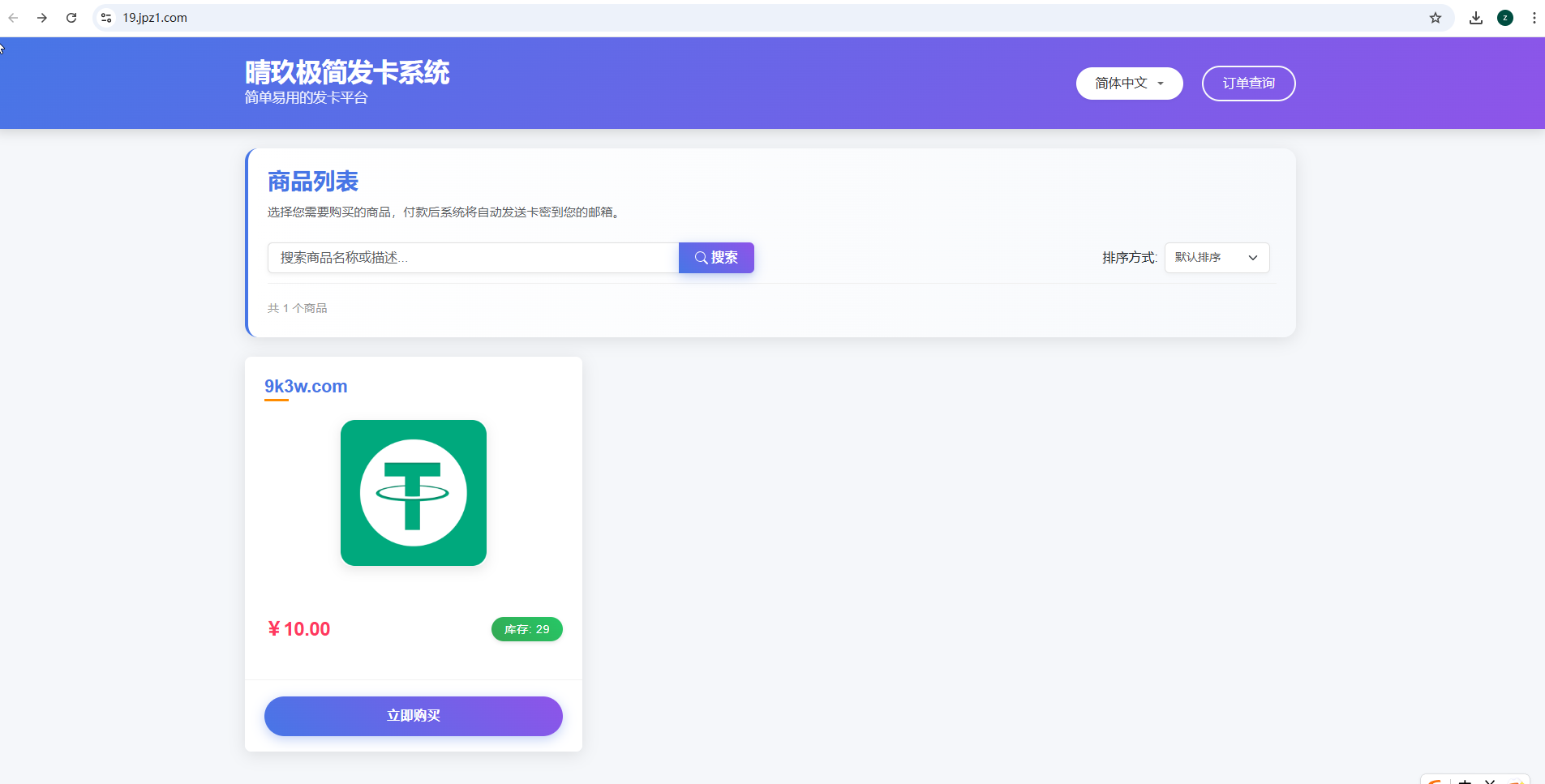Click the ¥10.00 price
Viewport: 1545px width, 784px height.
(x=299, y=629)
